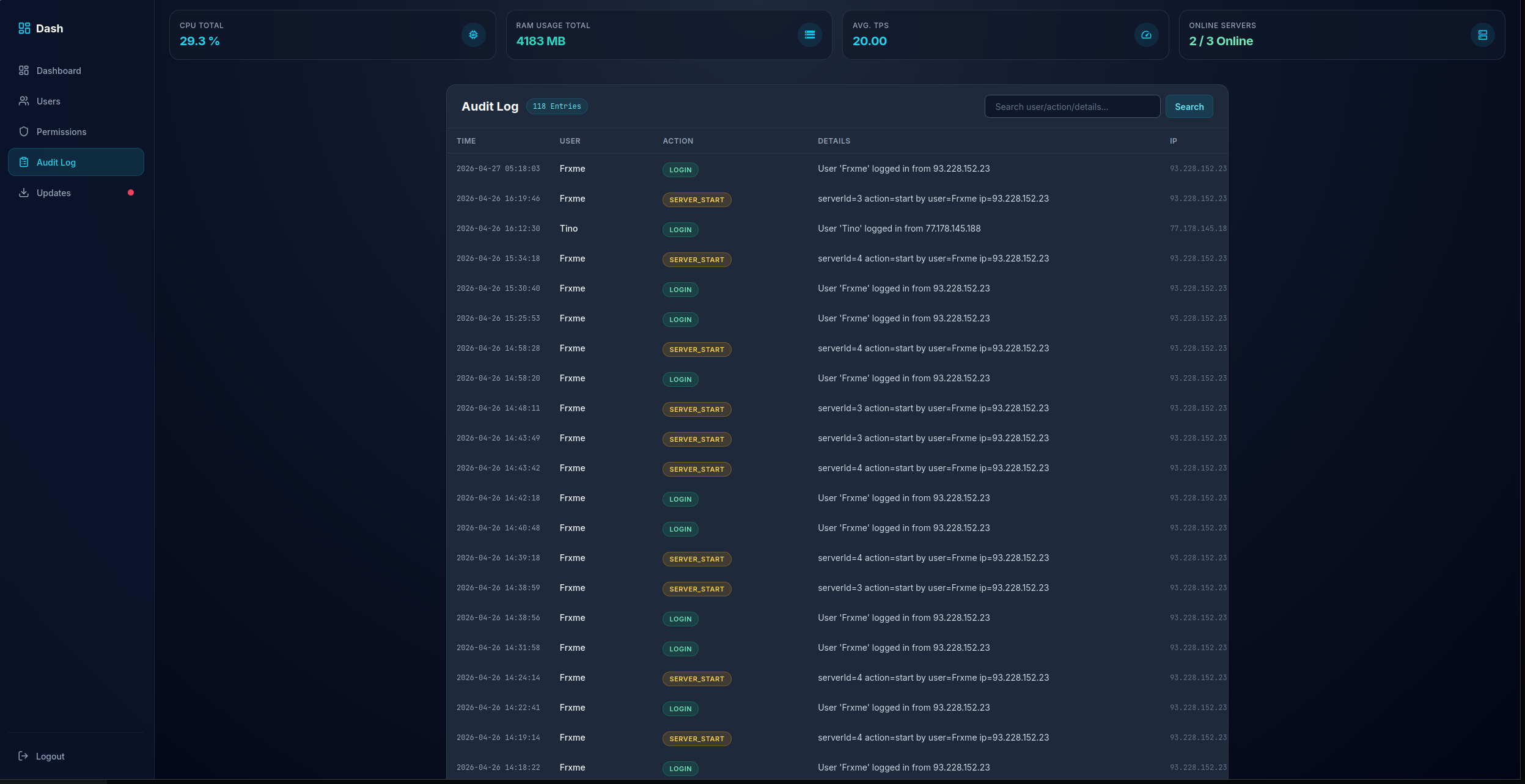Open the Dashboard page
The height and width of the screenshot is (784, 1525).
(x=76, y=71)
